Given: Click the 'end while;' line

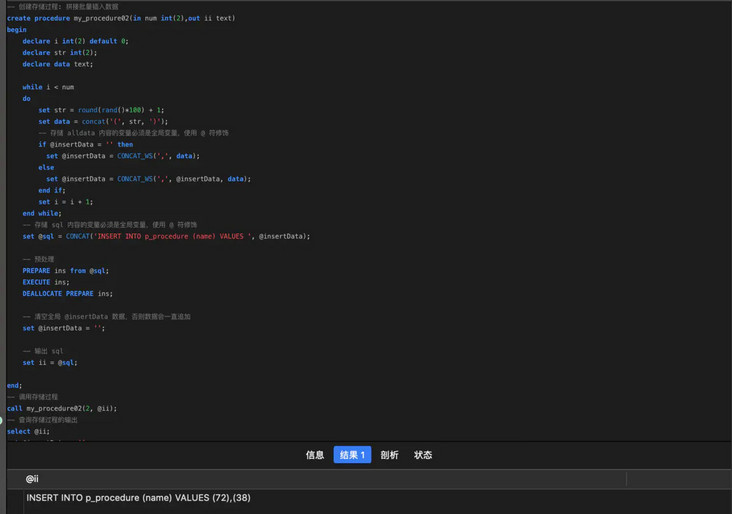Looking at the screenshot, I should pyautogui.click(x=42, y=213).
